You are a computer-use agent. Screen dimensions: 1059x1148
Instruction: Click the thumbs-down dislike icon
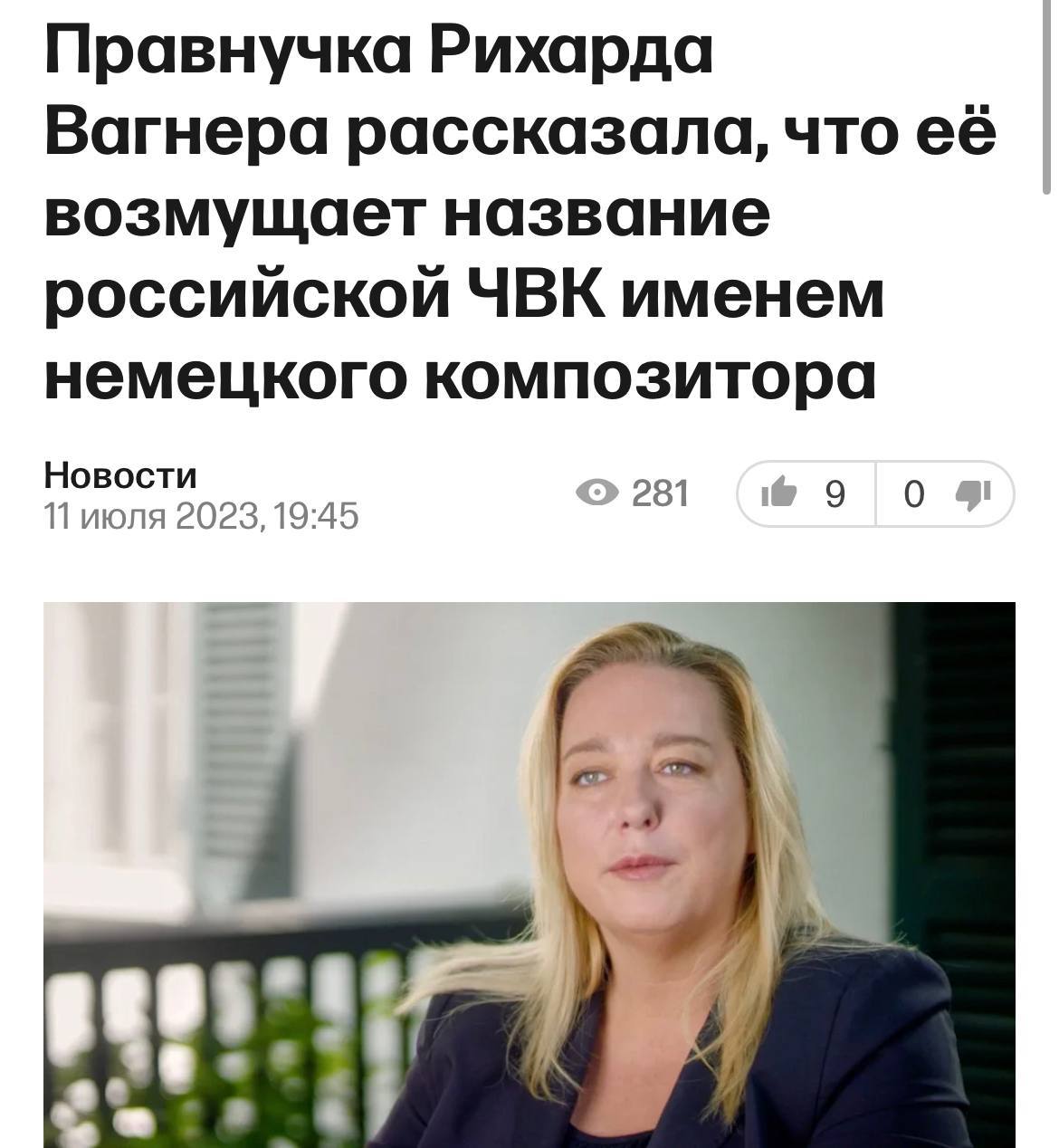click(x=974, y=494)
